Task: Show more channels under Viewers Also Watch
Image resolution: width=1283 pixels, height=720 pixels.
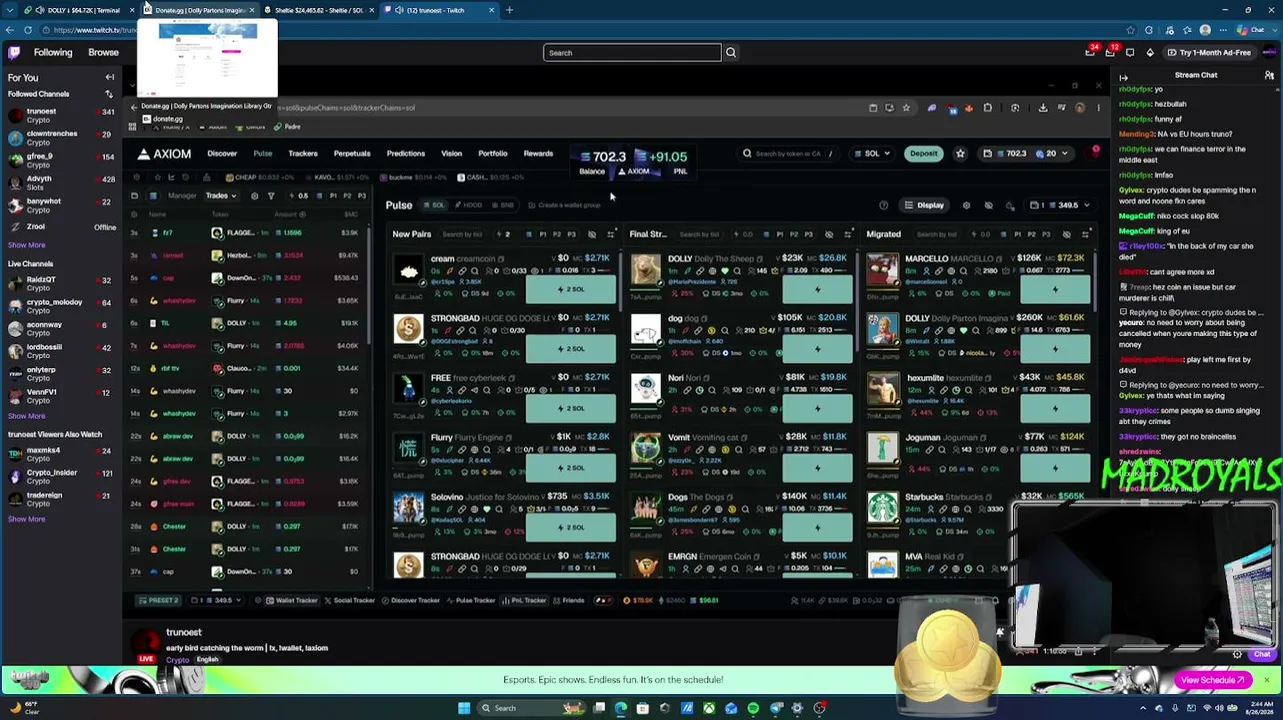Action: tap(27, 519)
